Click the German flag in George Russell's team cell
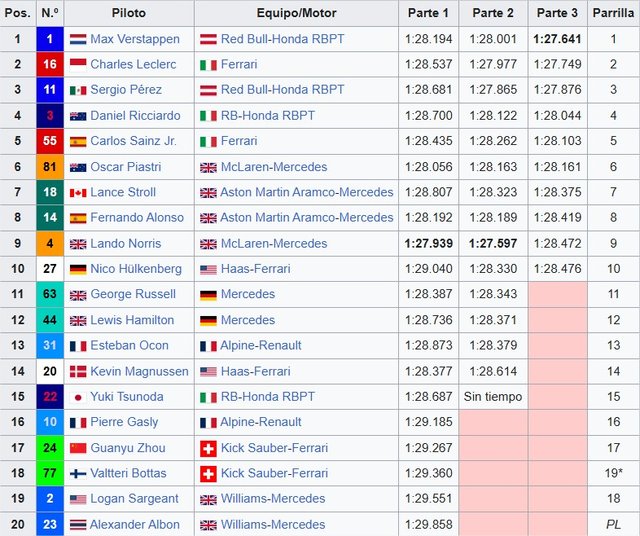This screenshot has height=536, width=640. coord(208,295)
